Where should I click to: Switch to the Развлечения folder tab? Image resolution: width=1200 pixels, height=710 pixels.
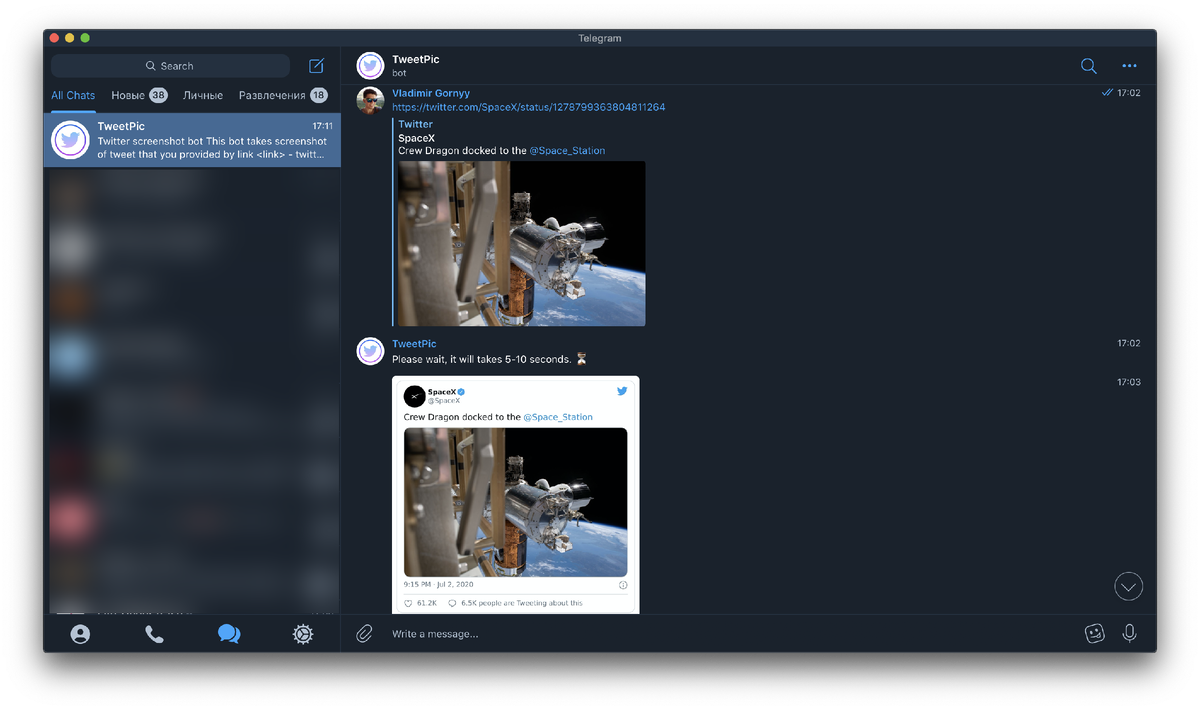(x=283, y=95)
